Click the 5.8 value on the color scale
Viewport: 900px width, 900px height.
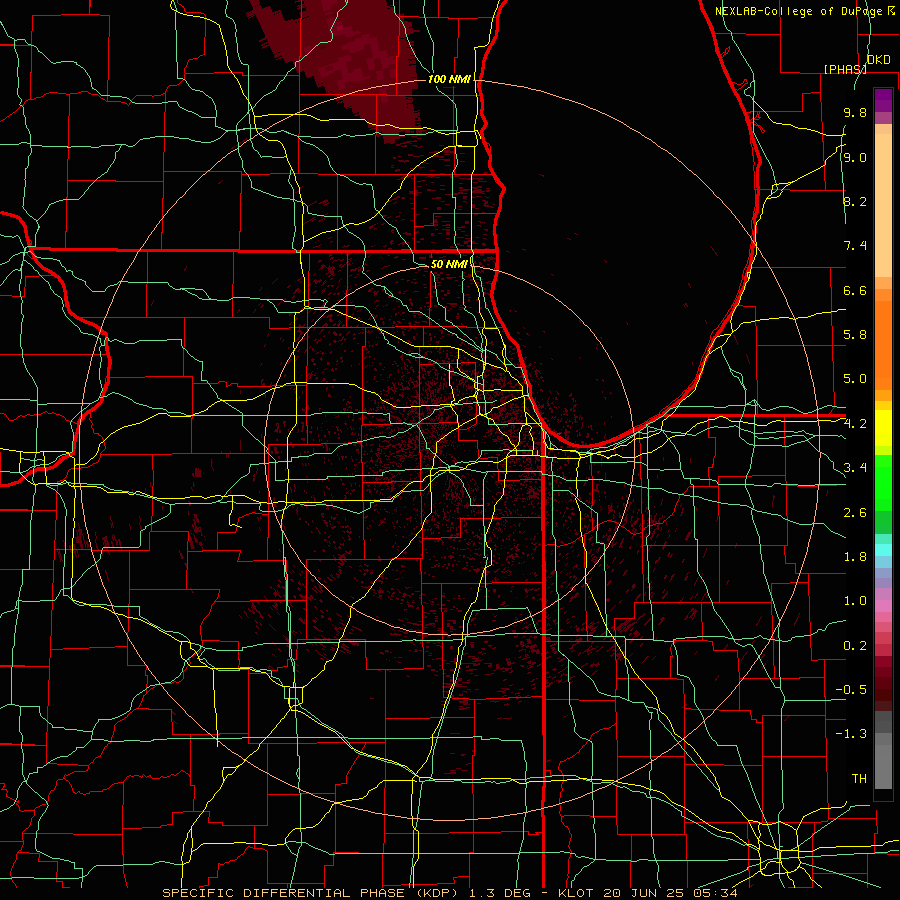pos(855,334)
